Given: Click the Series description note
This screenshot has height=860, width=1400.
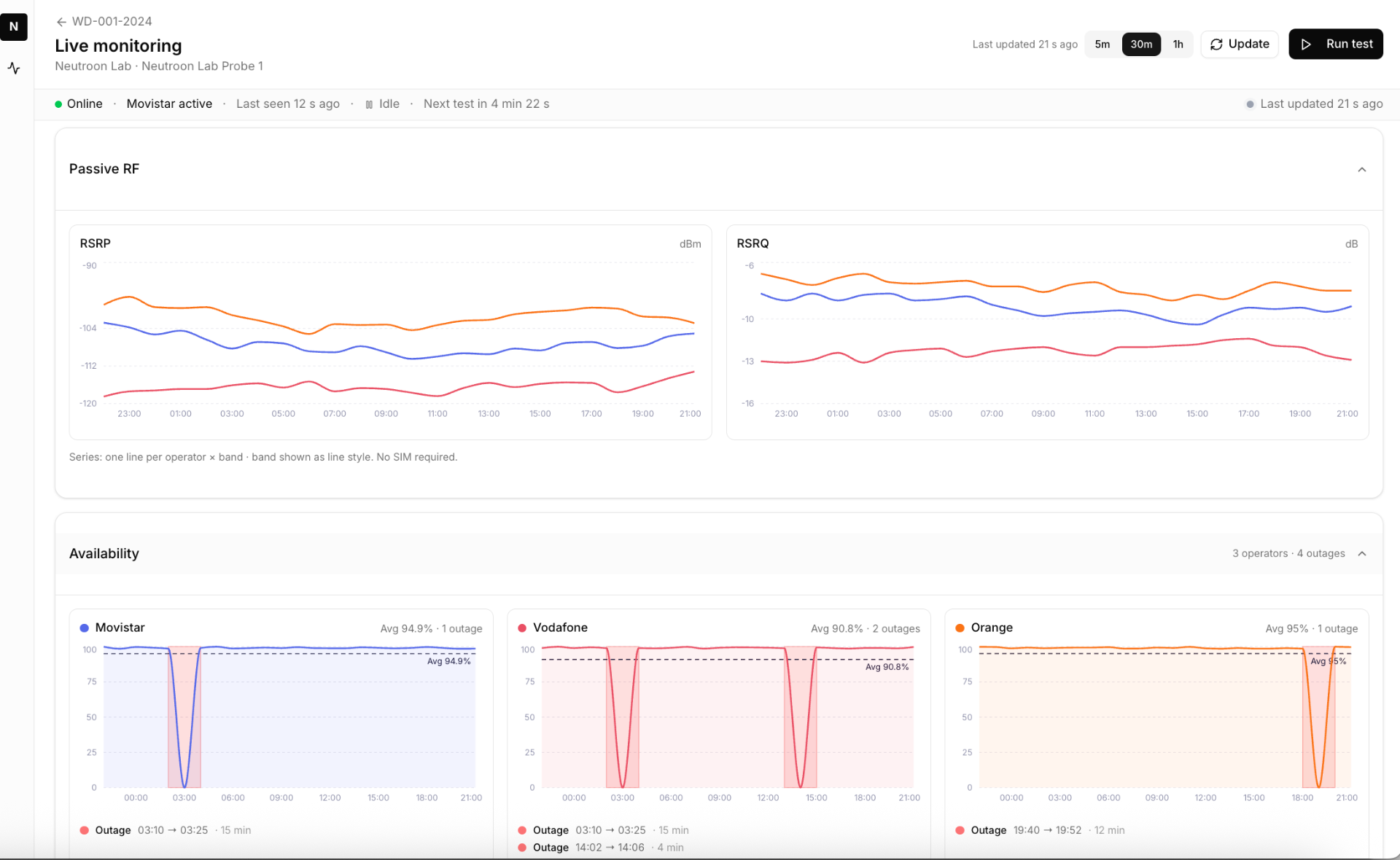Looking at the screenshot, I should coord(263,458).
